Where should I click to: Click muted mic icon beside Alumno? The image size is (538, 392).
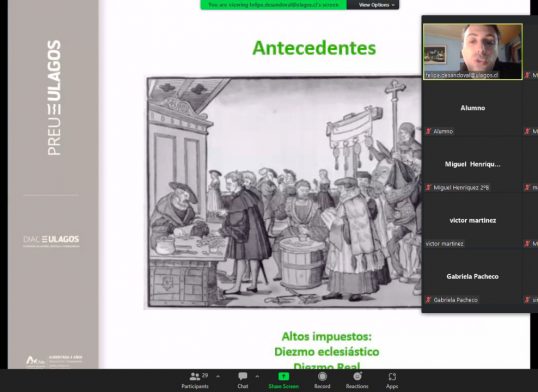click(x=428, y=131)
